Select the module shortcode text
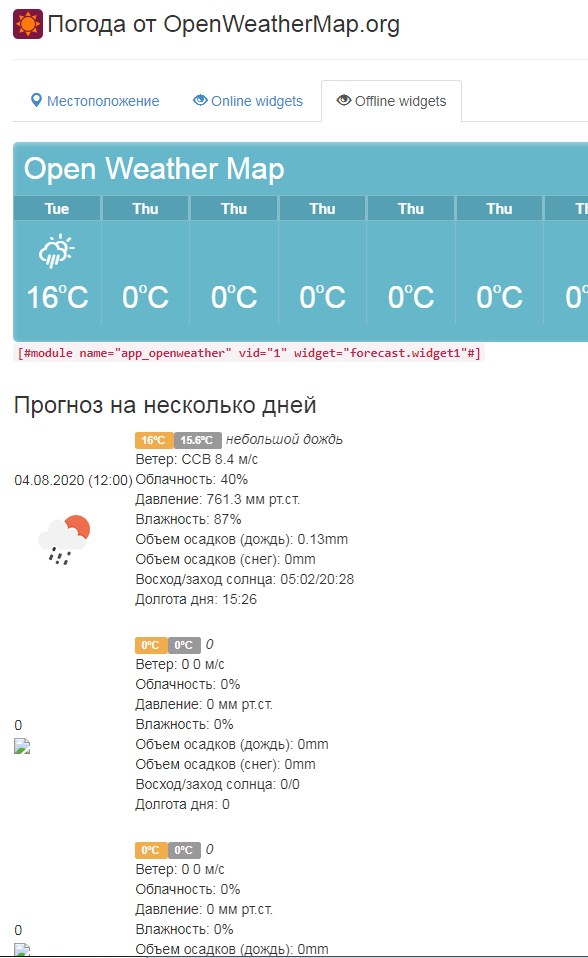 pyautogui.click(x=249, y=353)
